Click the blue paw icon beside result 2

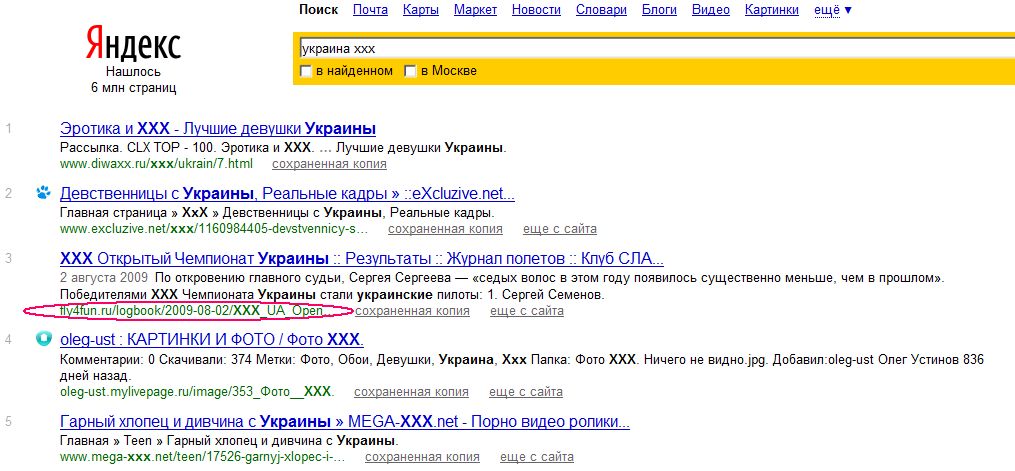pyautogui.click(x=43, y=193)
